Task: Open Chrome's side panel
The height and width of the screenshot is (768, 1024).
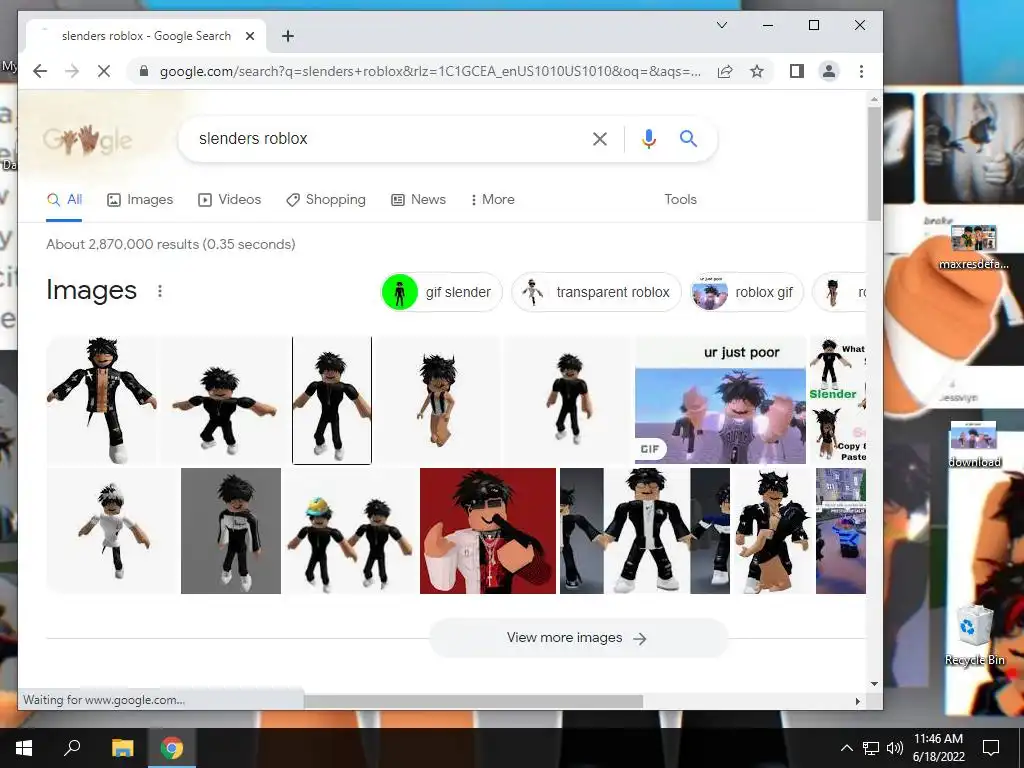Action: pos(797,71)
